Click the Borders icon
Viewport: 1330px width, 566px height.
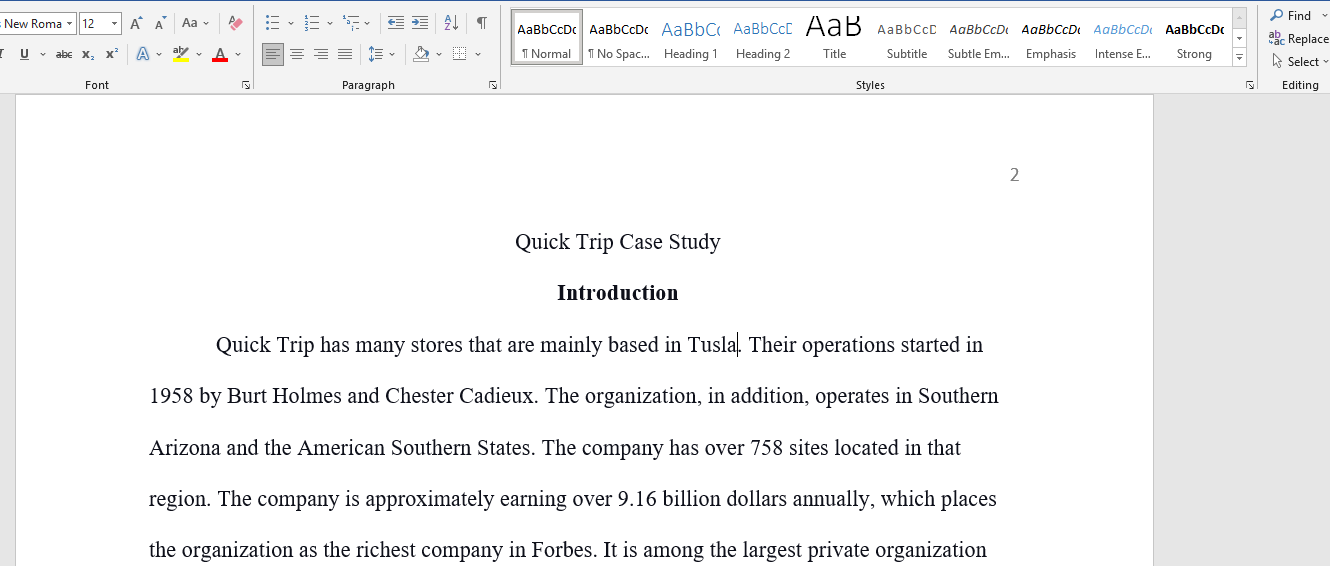click(x=459, y=54)
